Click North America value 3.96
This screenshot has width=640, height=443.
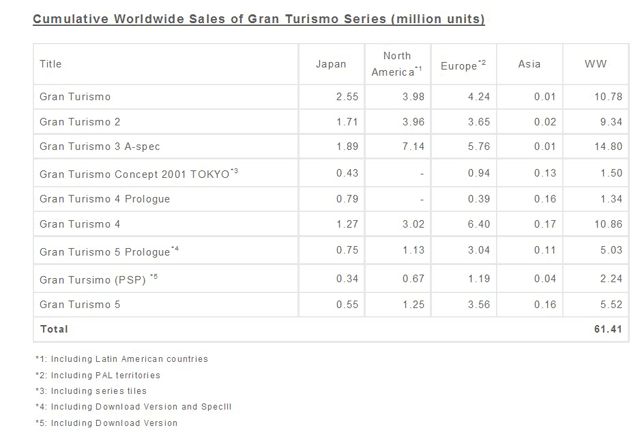(x=413, y=122)
